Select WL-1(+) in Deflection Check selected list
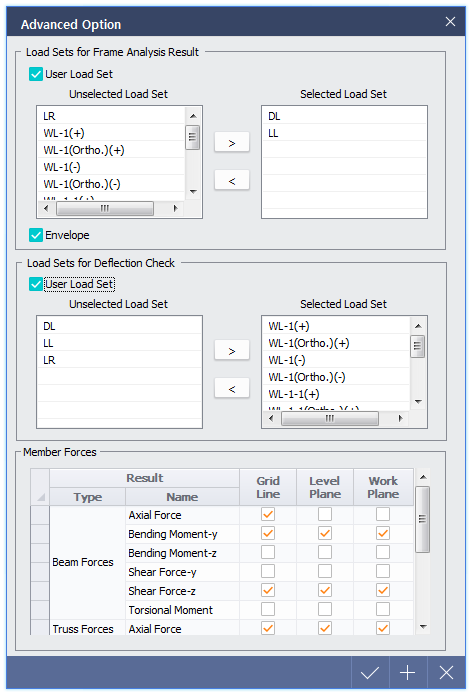Image resolution: width=472 pixels, height=695 pixels. point(336,326)
